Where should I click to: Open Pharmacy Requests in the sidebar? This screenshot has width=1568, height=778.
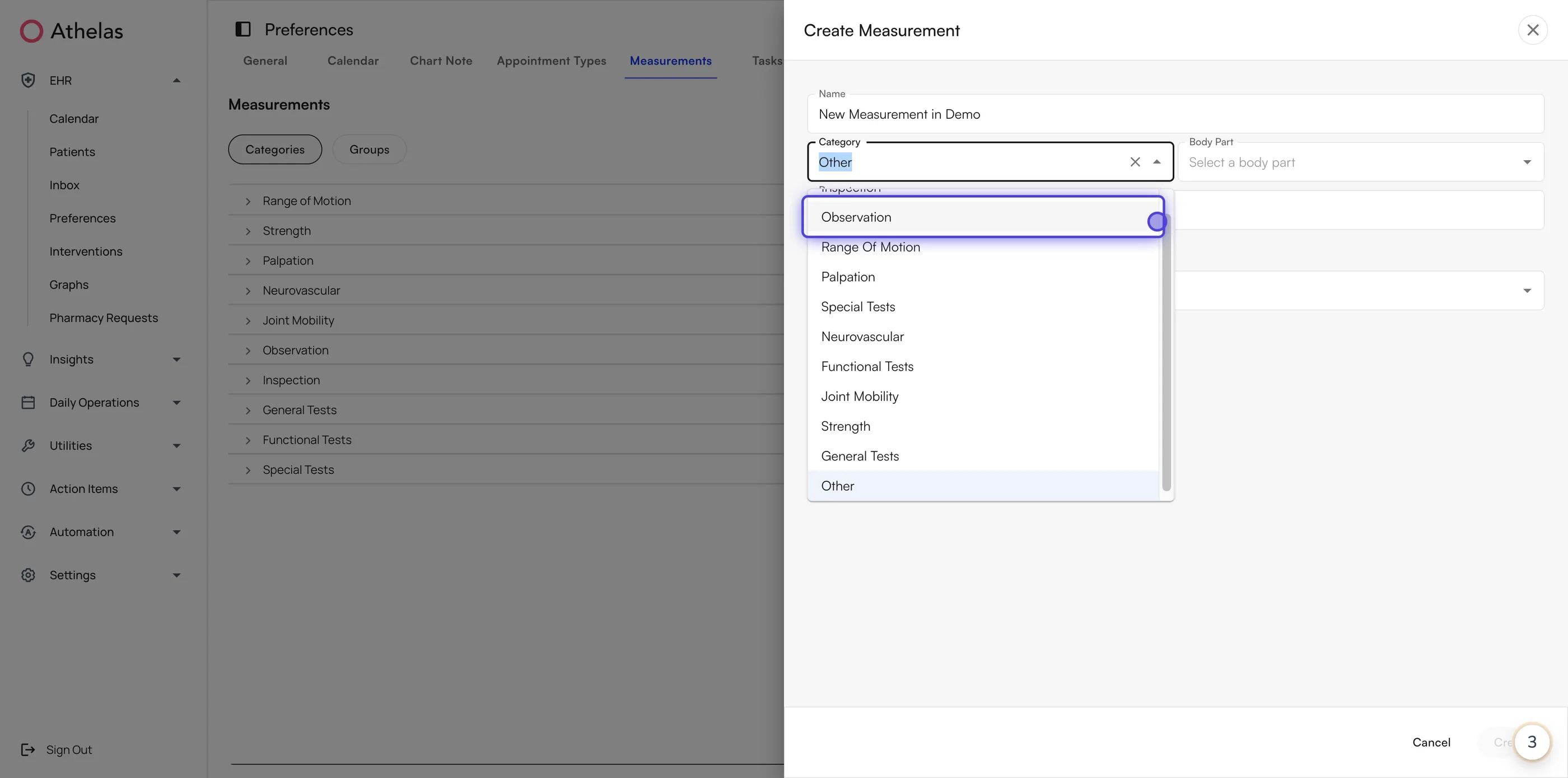tap(104, 318)
